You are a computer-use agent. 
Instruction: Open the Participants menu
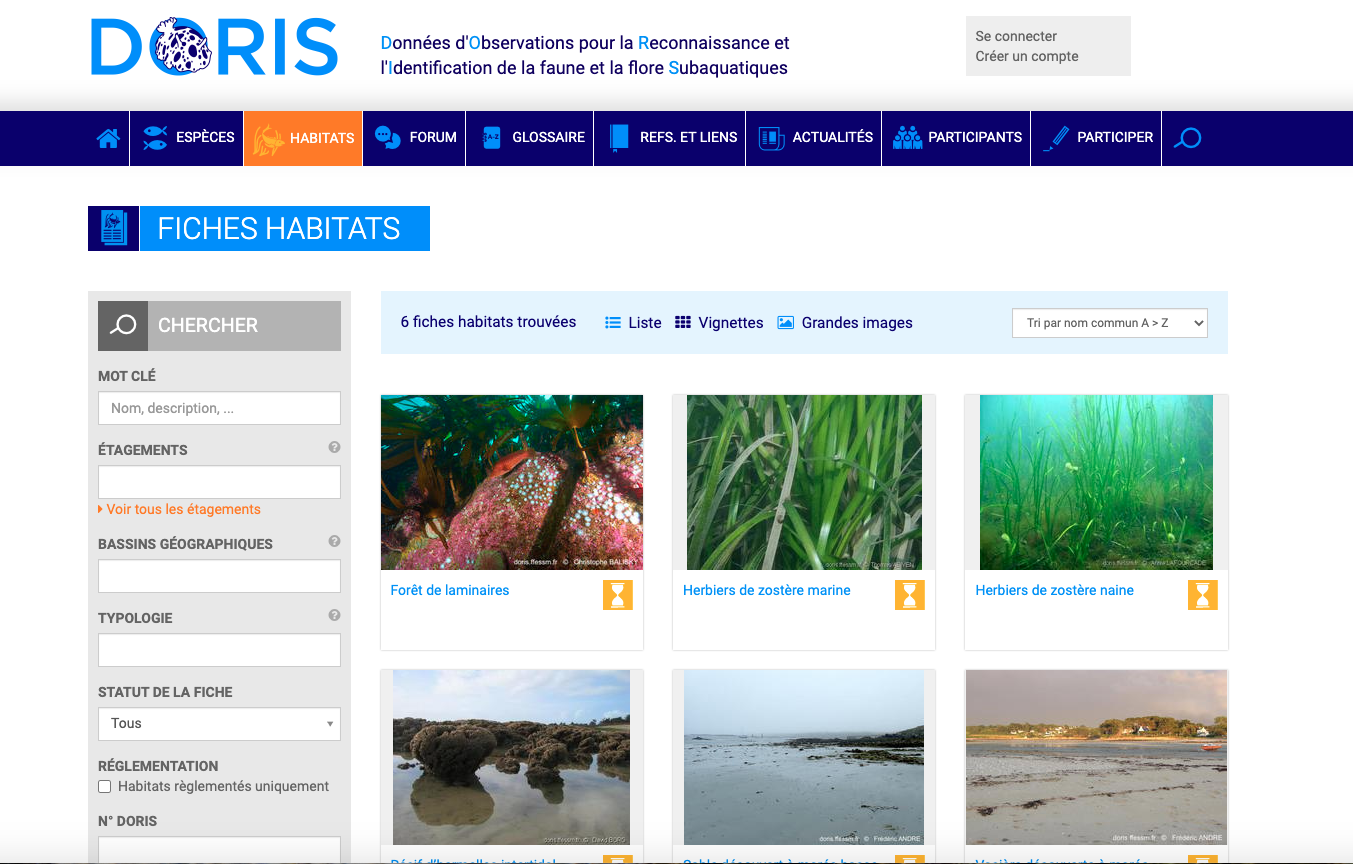957,138
